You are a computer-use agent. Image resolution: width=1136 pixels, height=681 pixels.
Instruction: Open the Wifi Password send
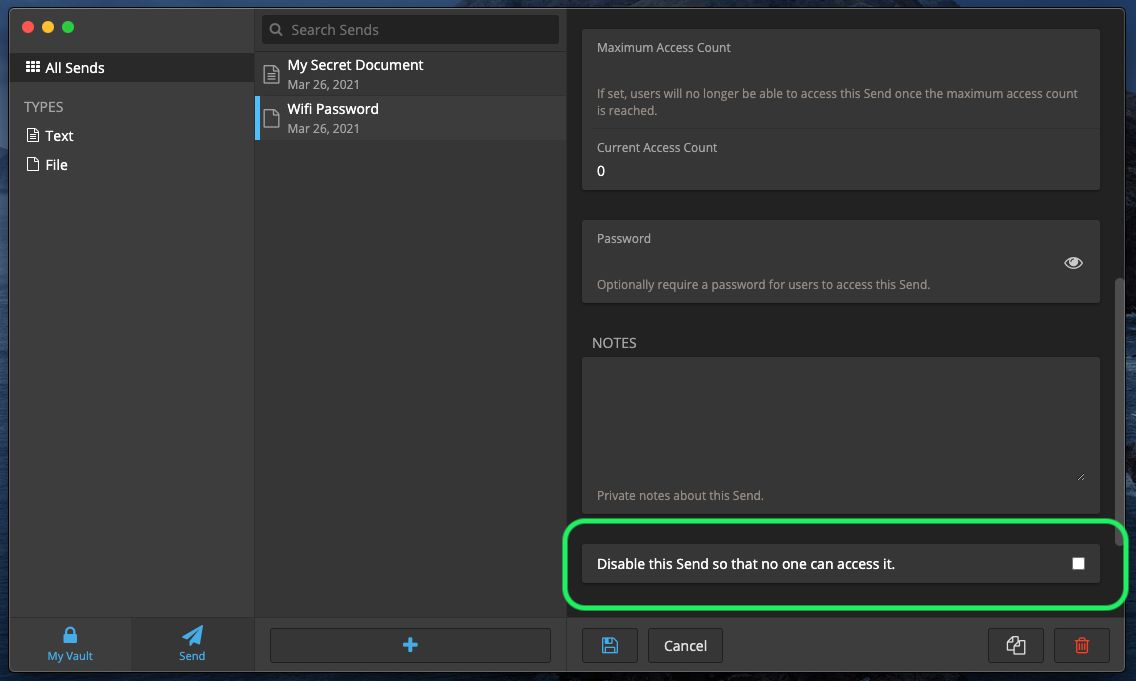[x=410, y=118]
